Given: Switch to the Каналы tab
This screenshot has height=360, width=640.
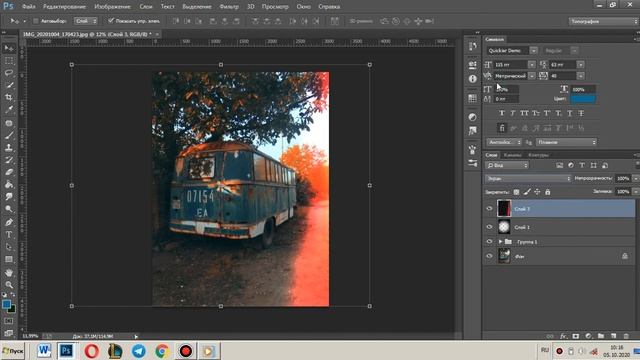Looking at the screenshot, I should (x=512, y=155).
